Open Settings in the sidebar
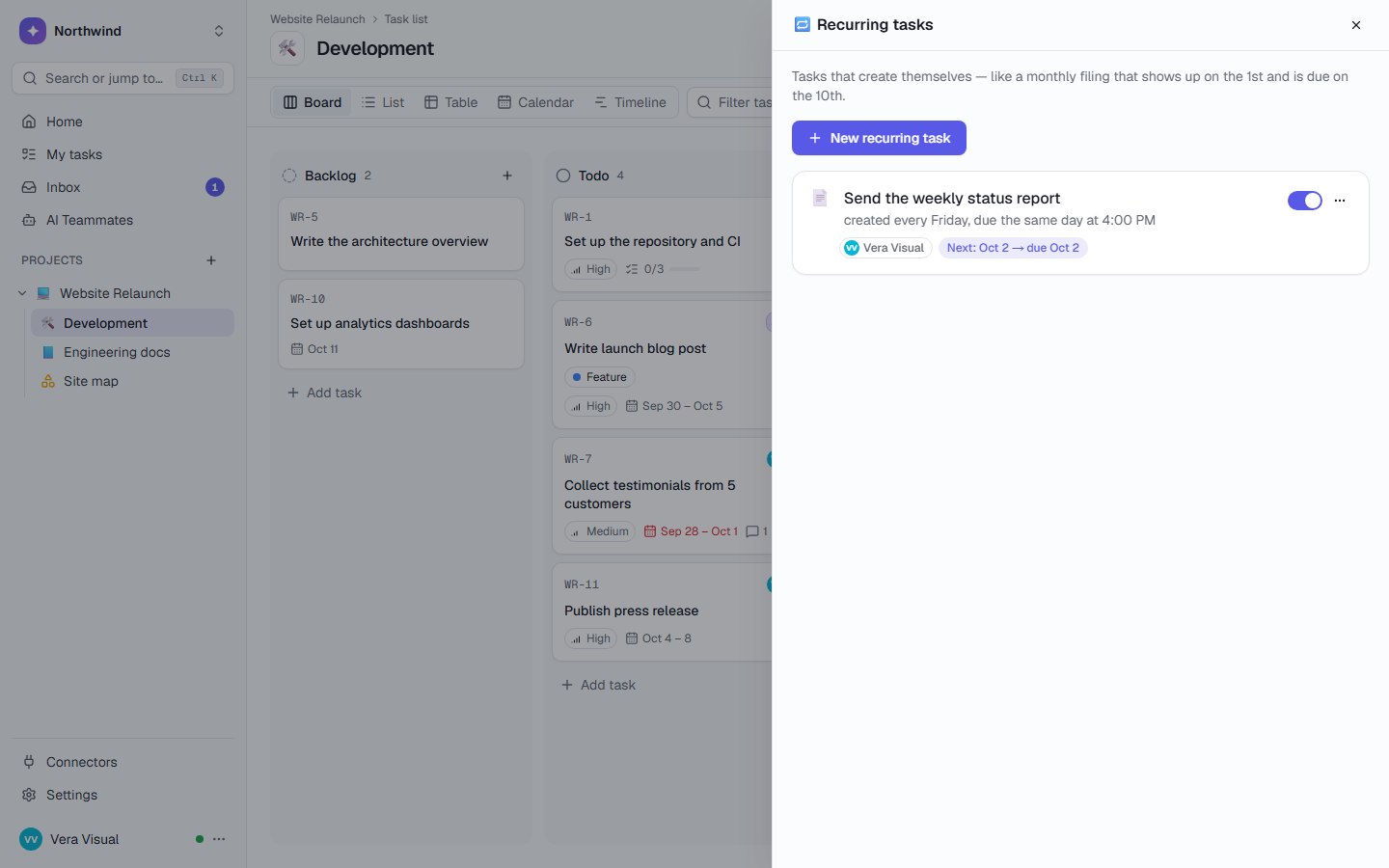This screenshot has width=1389, height=868. click(123, 795)
